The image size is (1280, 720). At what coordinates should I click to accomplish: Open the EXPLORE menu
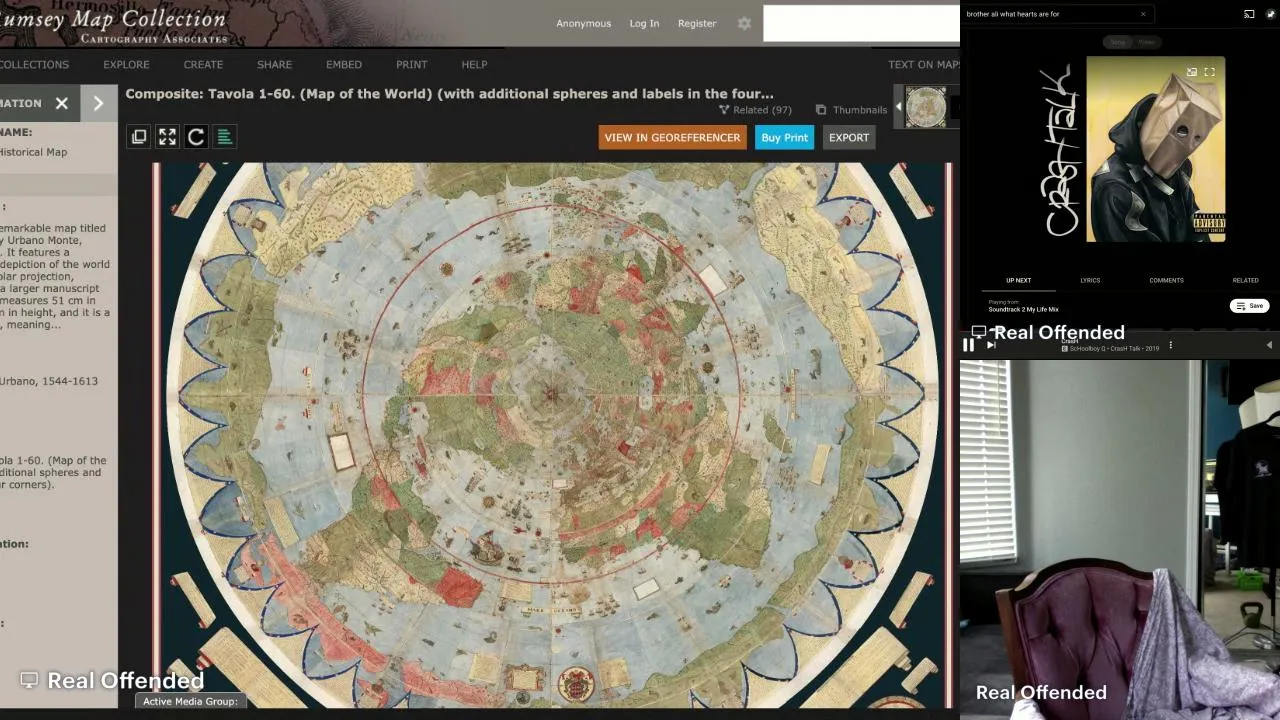pyautogui.click(x=126, y=64)
